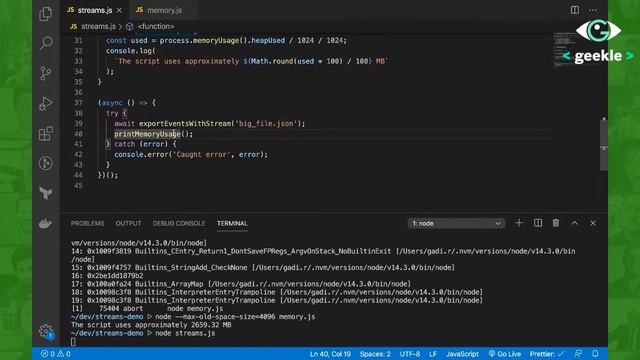The height and width of the screenshot is (360, 640).
Task: Open the Terraform activity bar icon
Action: [46, 193]
